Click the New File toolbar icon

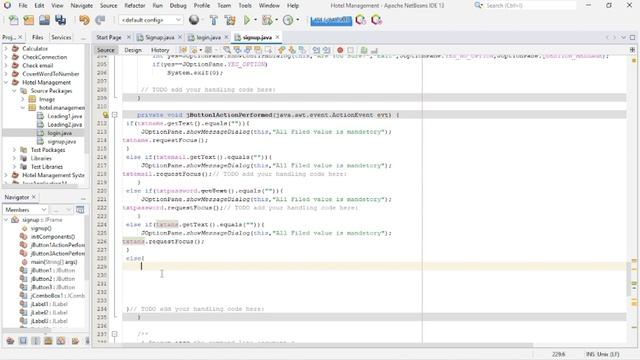(13, 20)
